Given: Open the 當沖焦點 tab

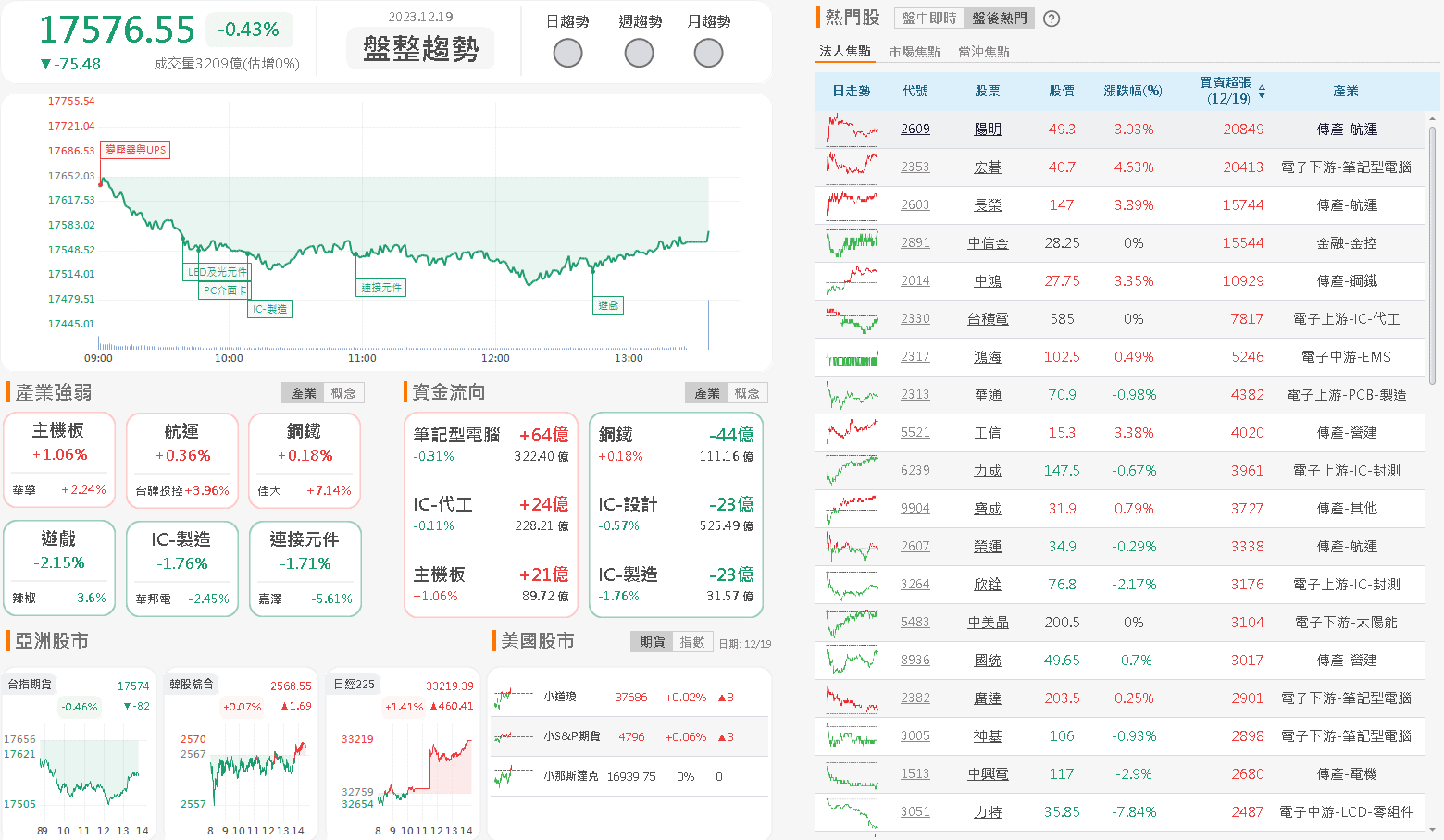Looking at the screenshot, I should tap(984, 52).
